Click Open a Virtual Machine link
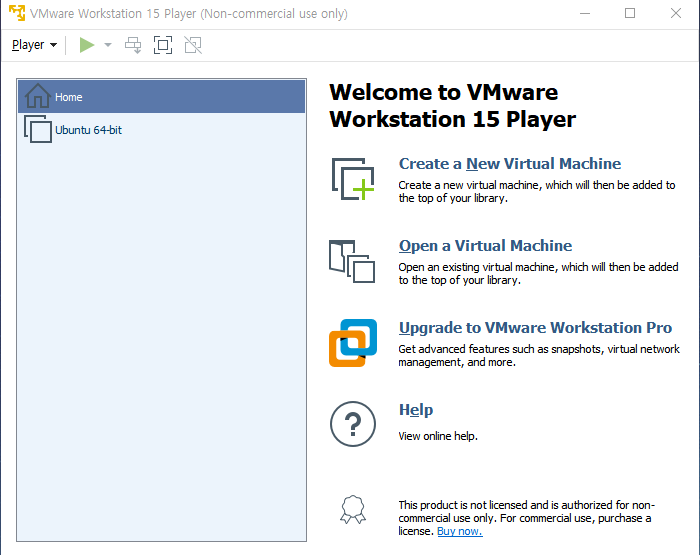The height and width of the screenshot is (555, 700). (x=485, y=246)
